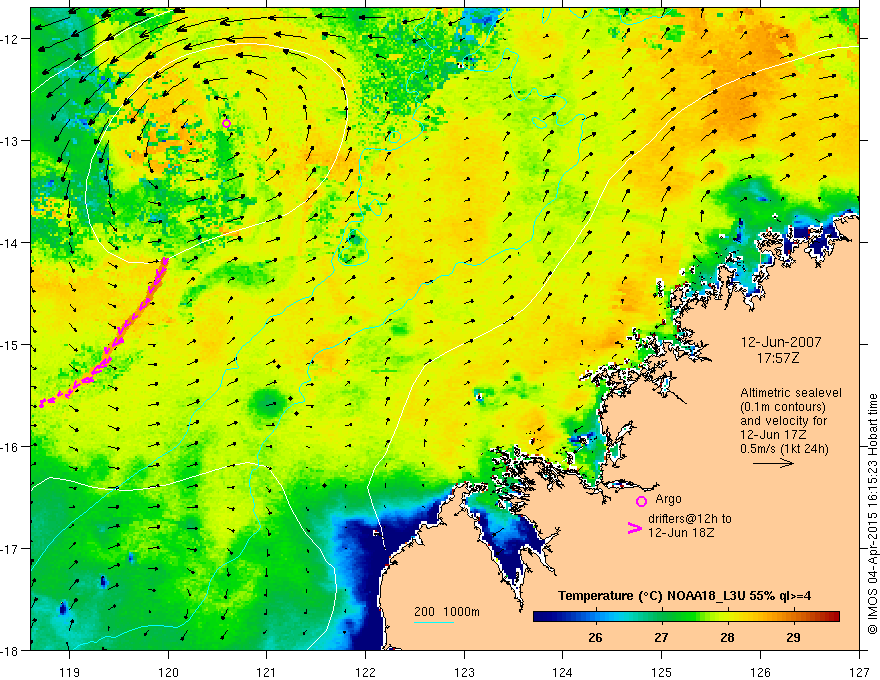
Task: Click longitude axis label '119'
Action: tap(70, 672)
